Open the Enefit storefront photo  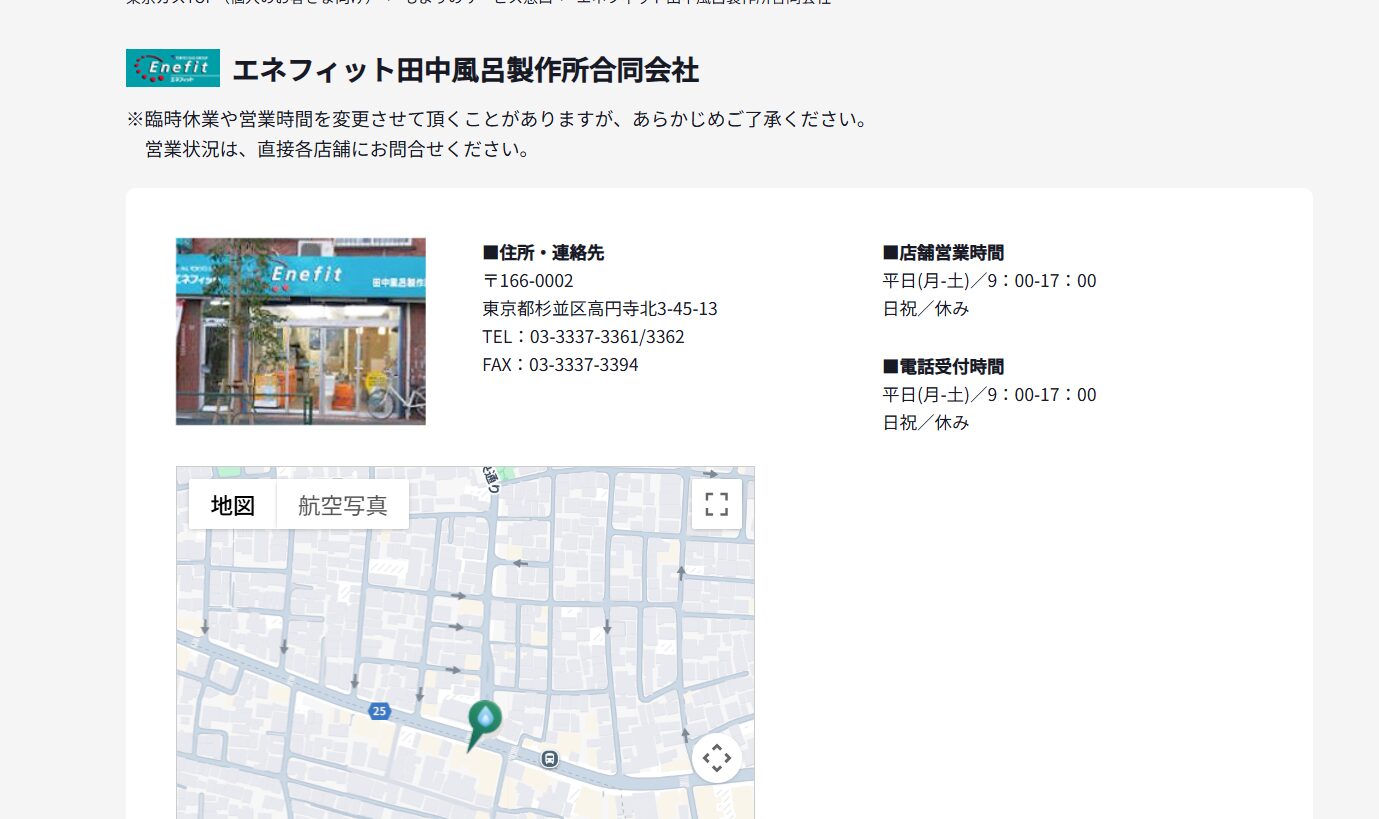click(300, 331)
